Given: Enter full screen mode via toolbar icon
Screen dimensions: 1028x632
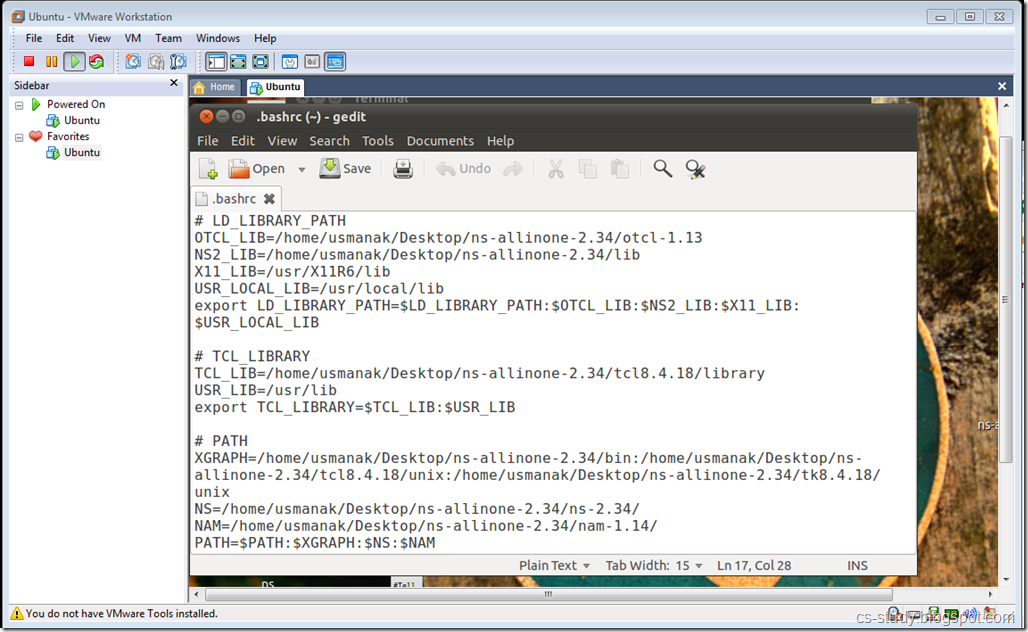Looking at the screenshot, I should [x=260, y=62].
